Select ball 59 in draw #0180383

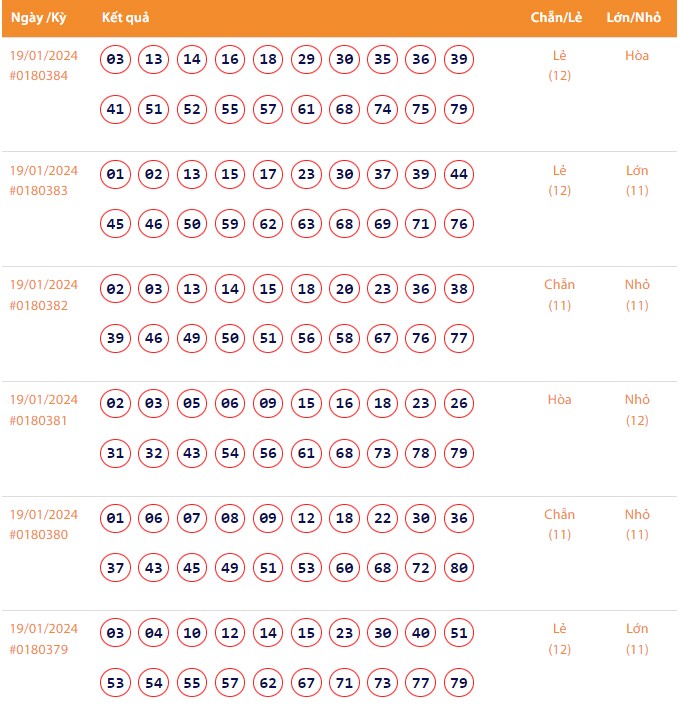pos(230,224)
